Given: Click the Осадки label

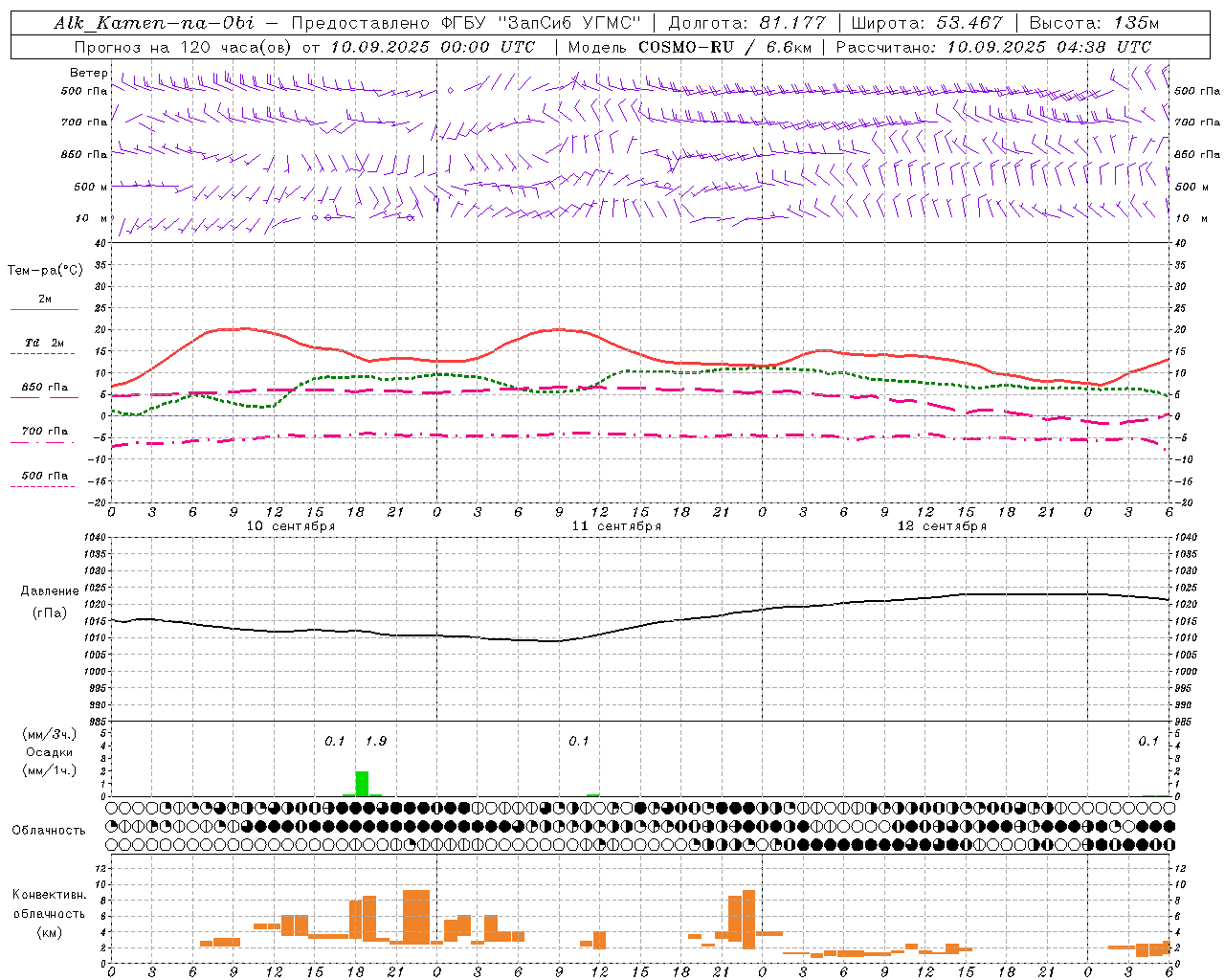Looking at the screenshot, I should click(50, 752).
